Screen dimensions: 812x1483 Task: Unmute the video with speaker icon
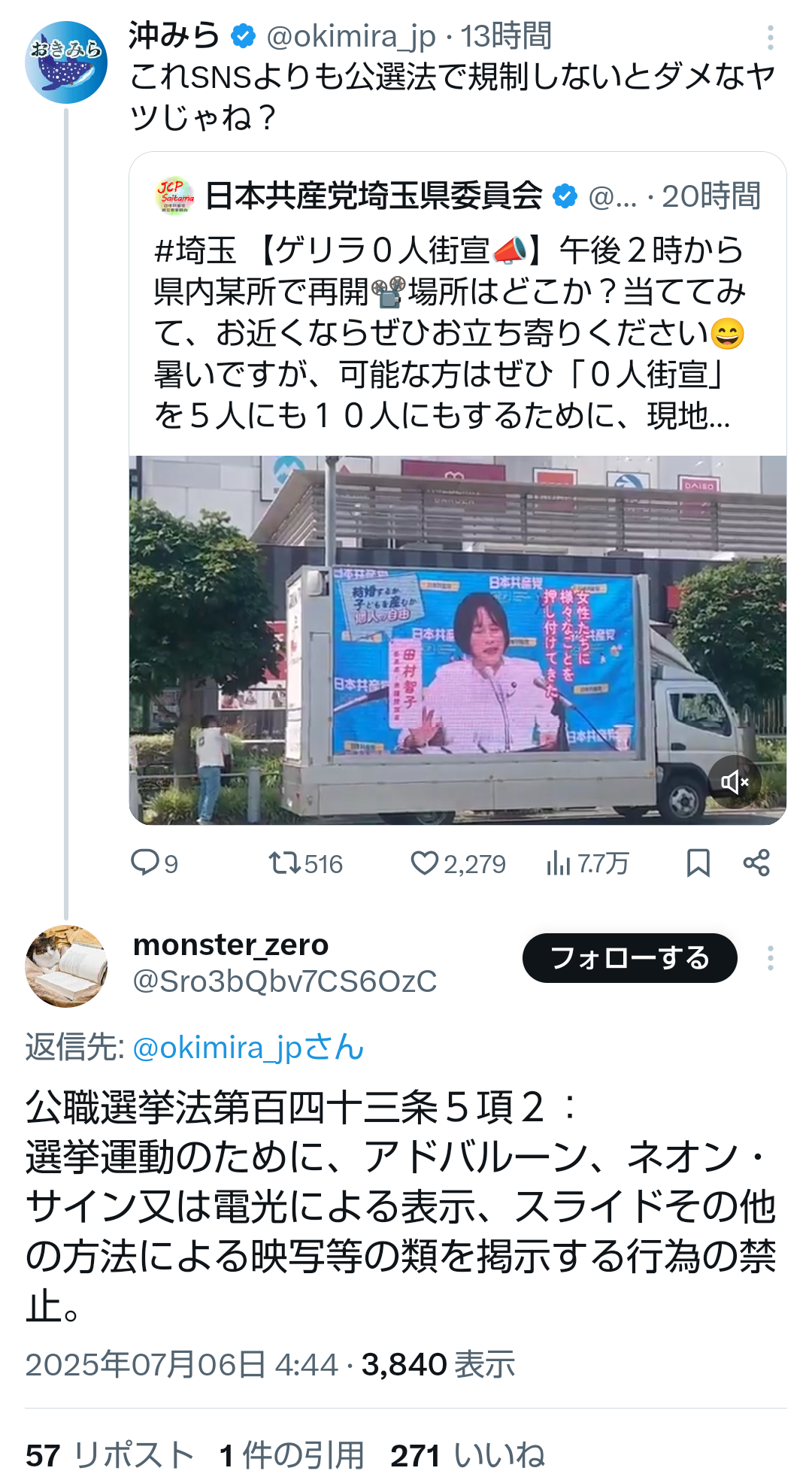pyautogui.click(x=735, y=782)
